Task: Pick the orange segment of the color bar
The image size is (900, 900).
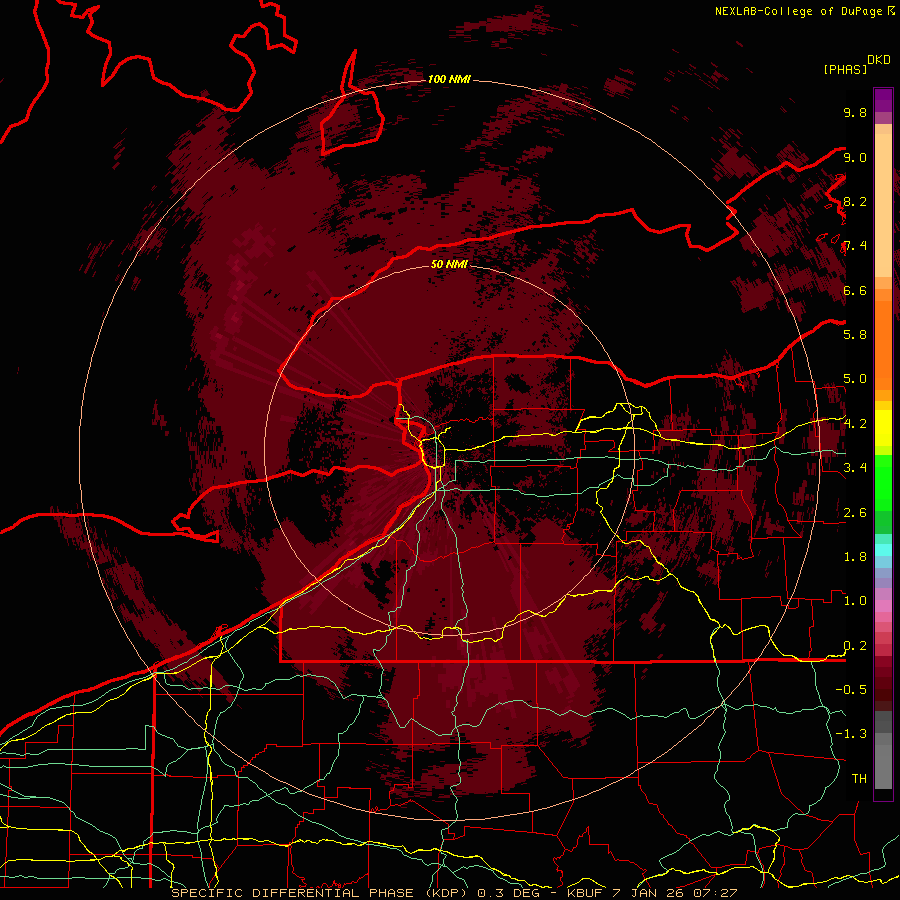Action: 883,344
